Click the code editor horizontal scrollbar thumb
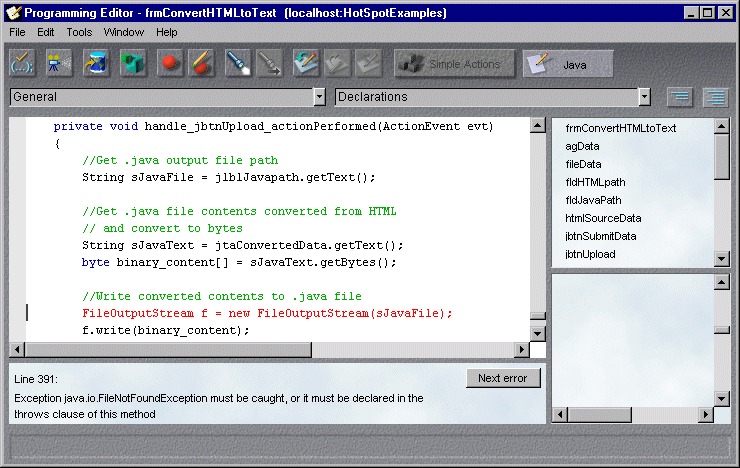Image resolution: width=740 pixels, height=468 pixels. [168, 350]
